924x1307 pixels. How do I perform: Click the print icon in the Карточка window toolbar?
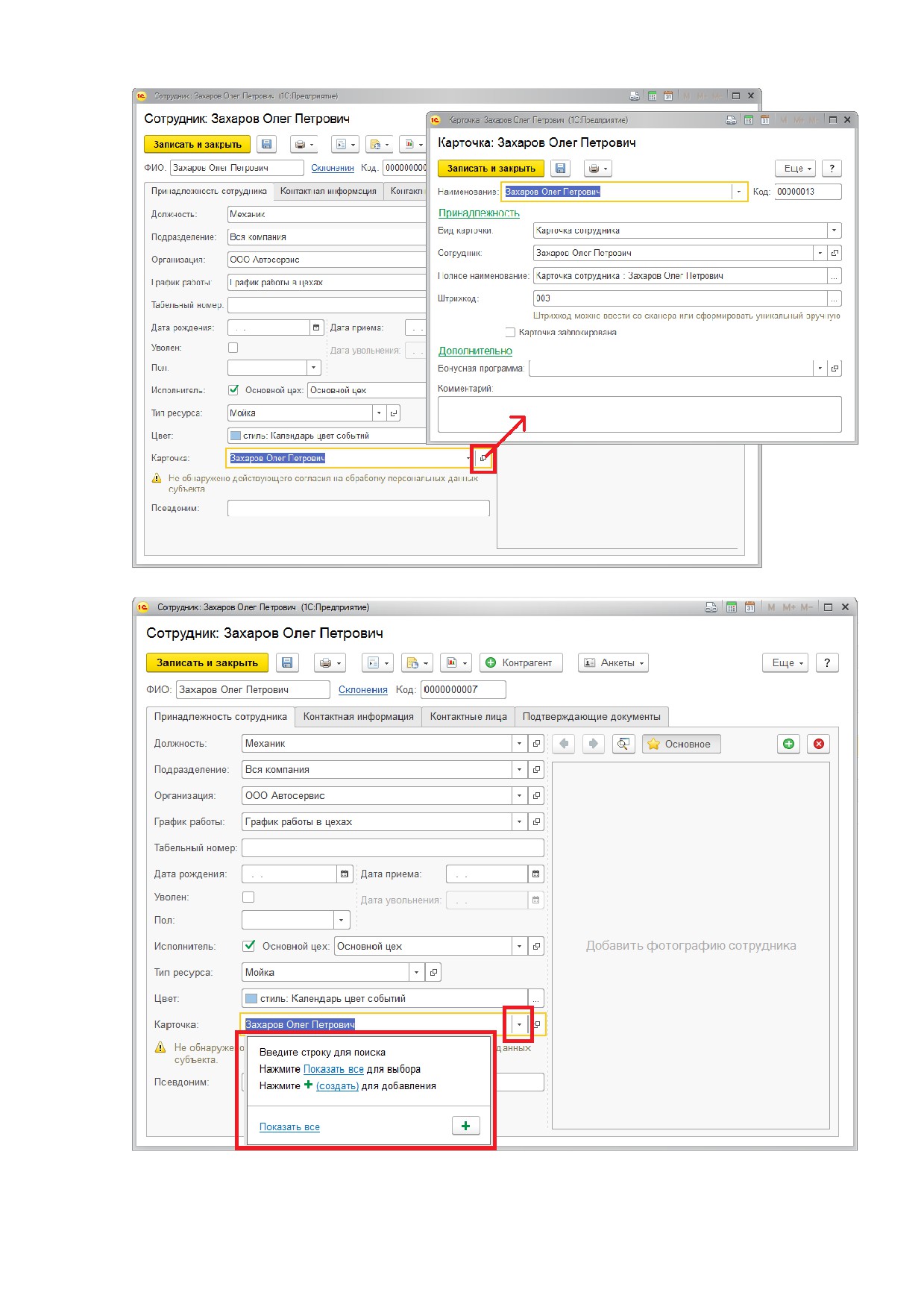click(x=597, y=169)
